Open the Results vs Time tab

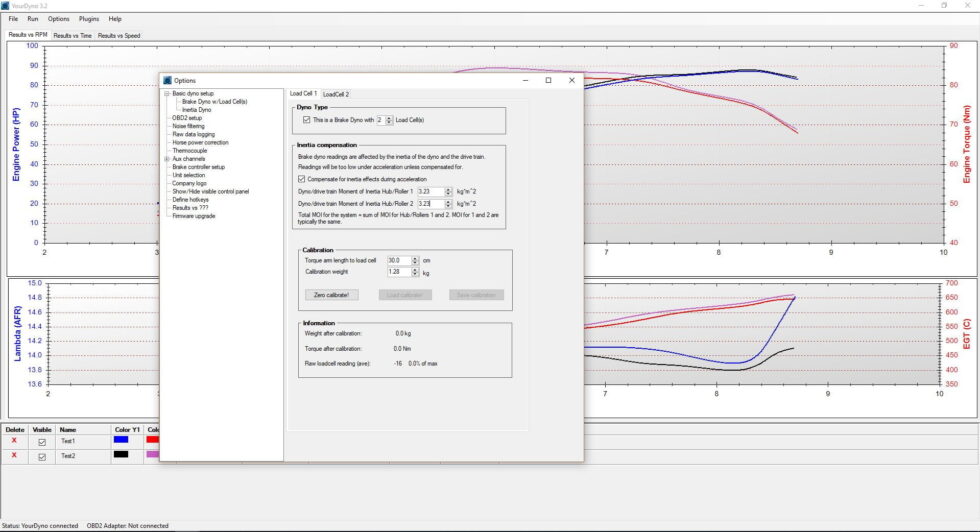coord(72,35)
